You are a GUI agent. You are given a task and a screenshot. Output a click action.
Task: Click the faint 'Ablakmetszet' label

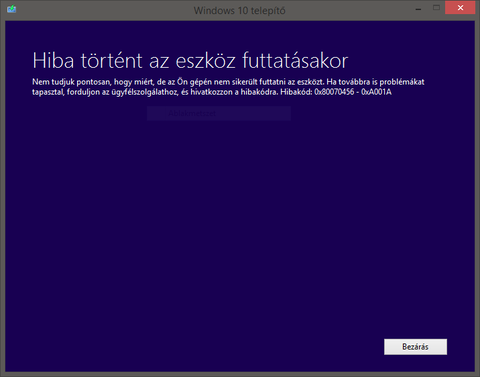(192, 113)
